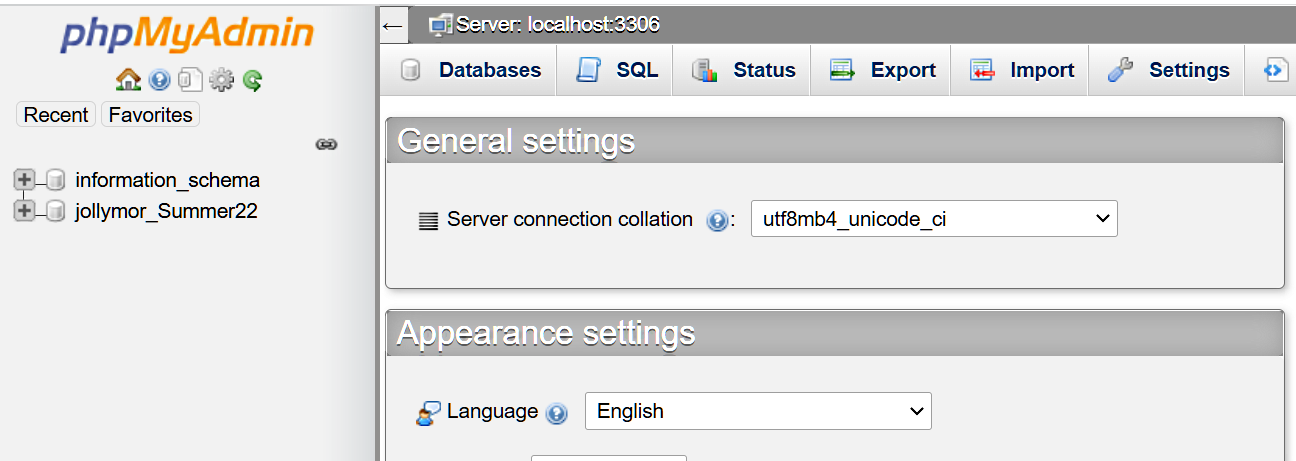Click the Recent tables button
1296x461 pixels.
(x=56, y=115)
